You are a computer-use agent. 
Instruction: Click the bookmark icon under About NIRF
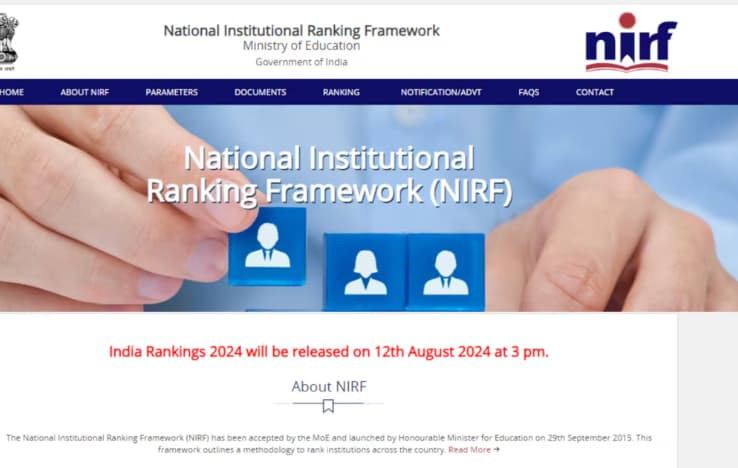click(x=328, y=406)
